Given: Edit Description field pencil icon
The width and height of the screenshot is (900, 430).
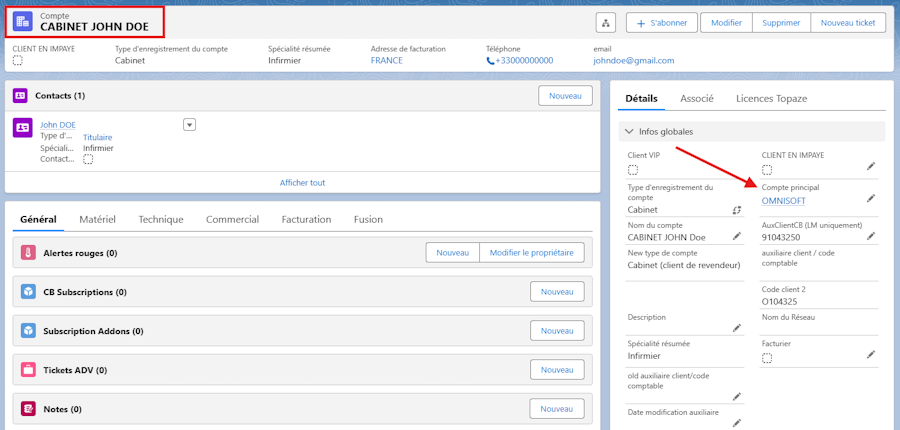Looking at the screenshot, I should click(x=737, y=328).
